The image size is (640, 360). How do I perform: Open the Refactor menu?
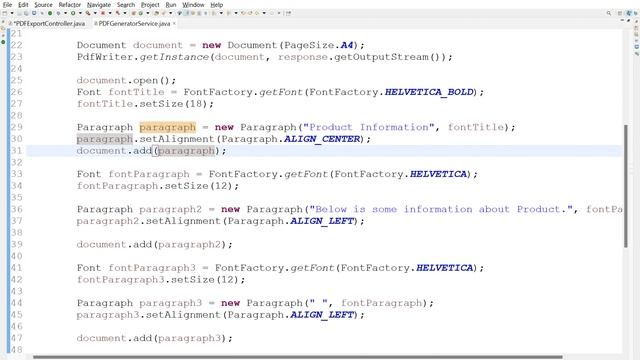click(70, 4)
